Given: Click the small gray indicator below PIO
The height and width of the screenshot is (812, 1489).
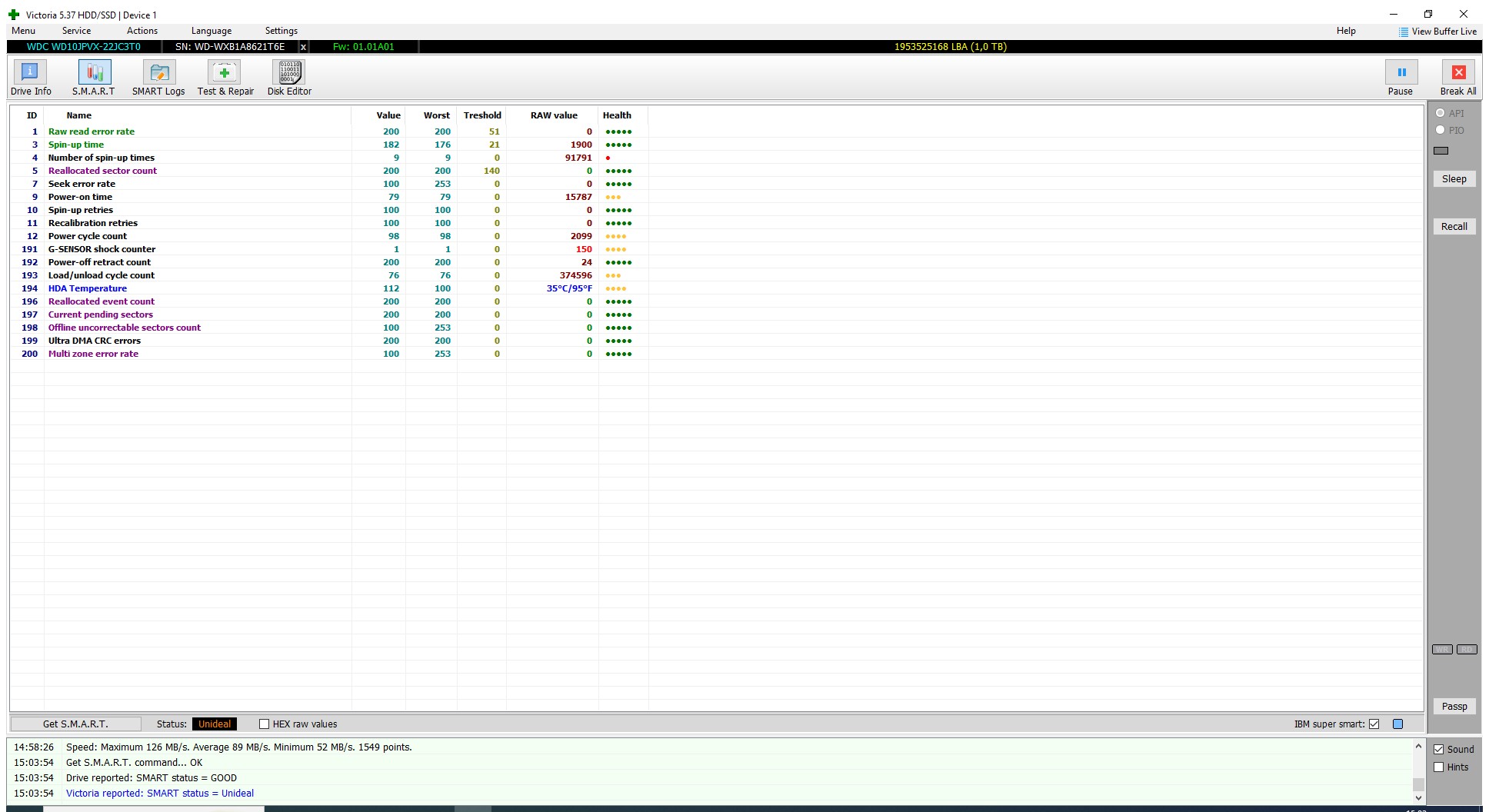Looking at the screenshot, I should pyautogui.click(x=1441, y=151).
